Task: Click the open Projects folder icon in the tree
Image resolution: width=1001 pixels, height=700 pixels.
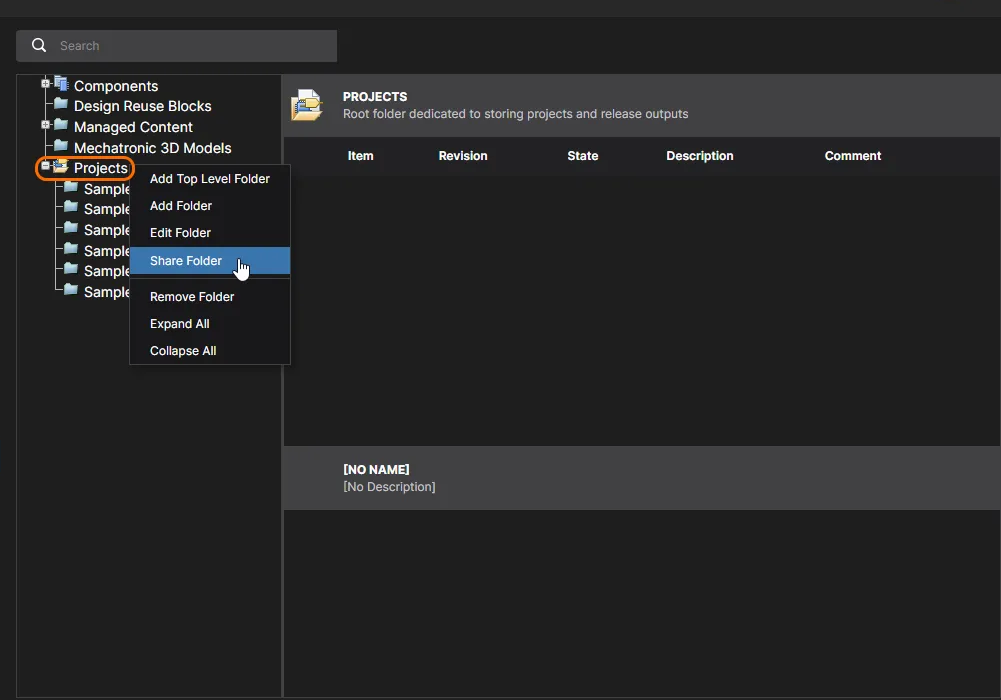Action: tap(61, 167)
